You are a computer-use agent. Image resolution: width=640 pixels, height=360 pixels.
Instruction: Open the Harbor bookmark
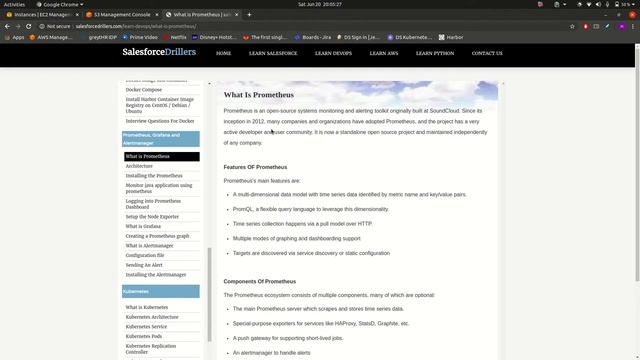tap(451, 37)
